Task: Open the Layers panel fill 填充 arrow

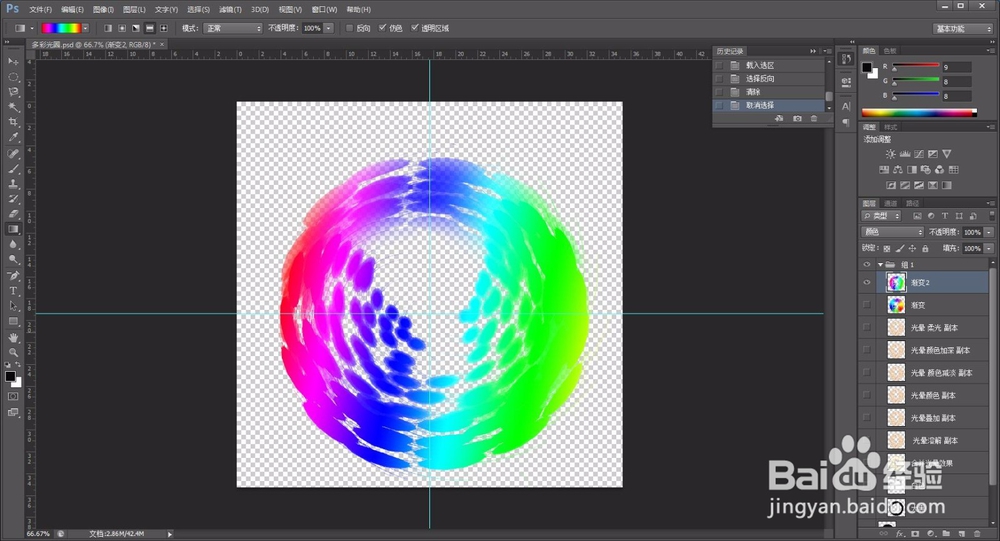Action: [x=989, y=248]
